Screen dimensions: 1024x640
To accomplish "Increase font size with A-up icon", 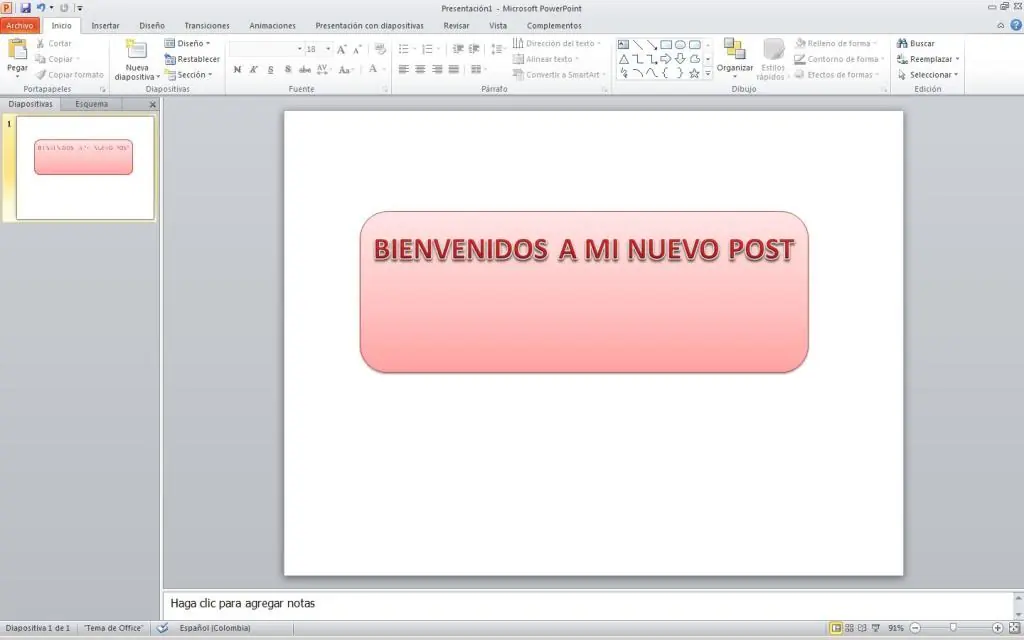I will 342,50.
